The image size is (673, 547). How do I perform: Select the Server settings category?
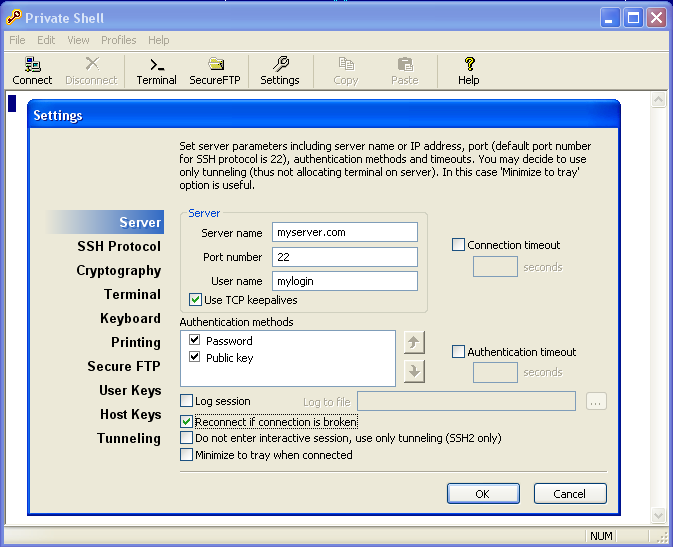pos(106,222)
